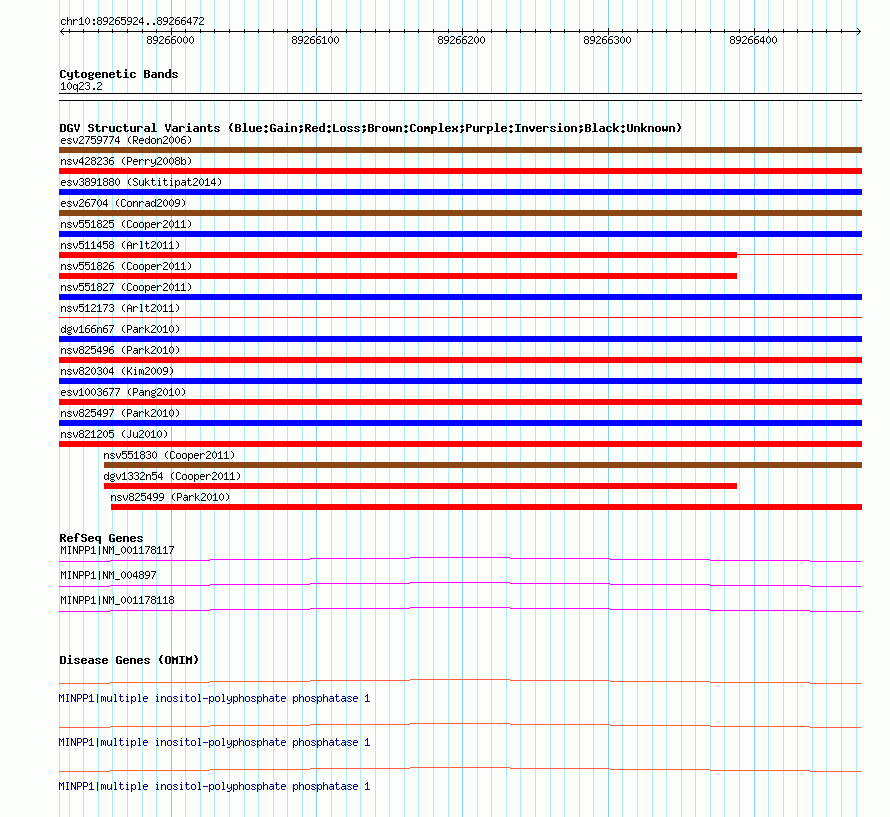Click the 89266400 ruler coordinate
This screenshot has width=890, height=817.
tap(753, 40)
